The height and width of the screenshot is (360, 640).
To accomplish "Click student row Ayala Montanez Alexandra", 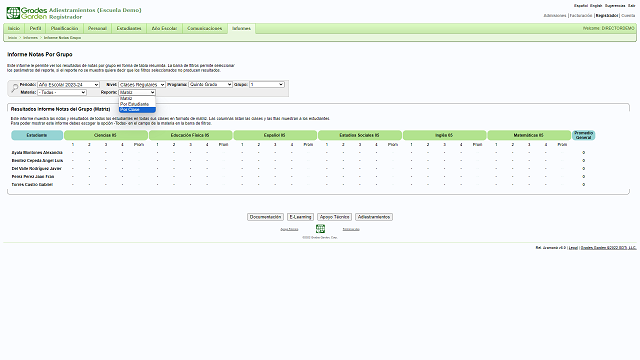I will click(x=37, y=153).
